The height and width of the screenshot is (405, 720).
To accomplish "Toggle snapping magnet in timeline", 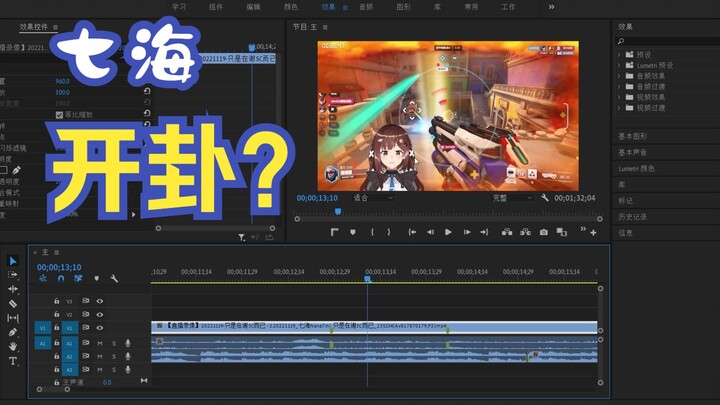I will 61,278.
